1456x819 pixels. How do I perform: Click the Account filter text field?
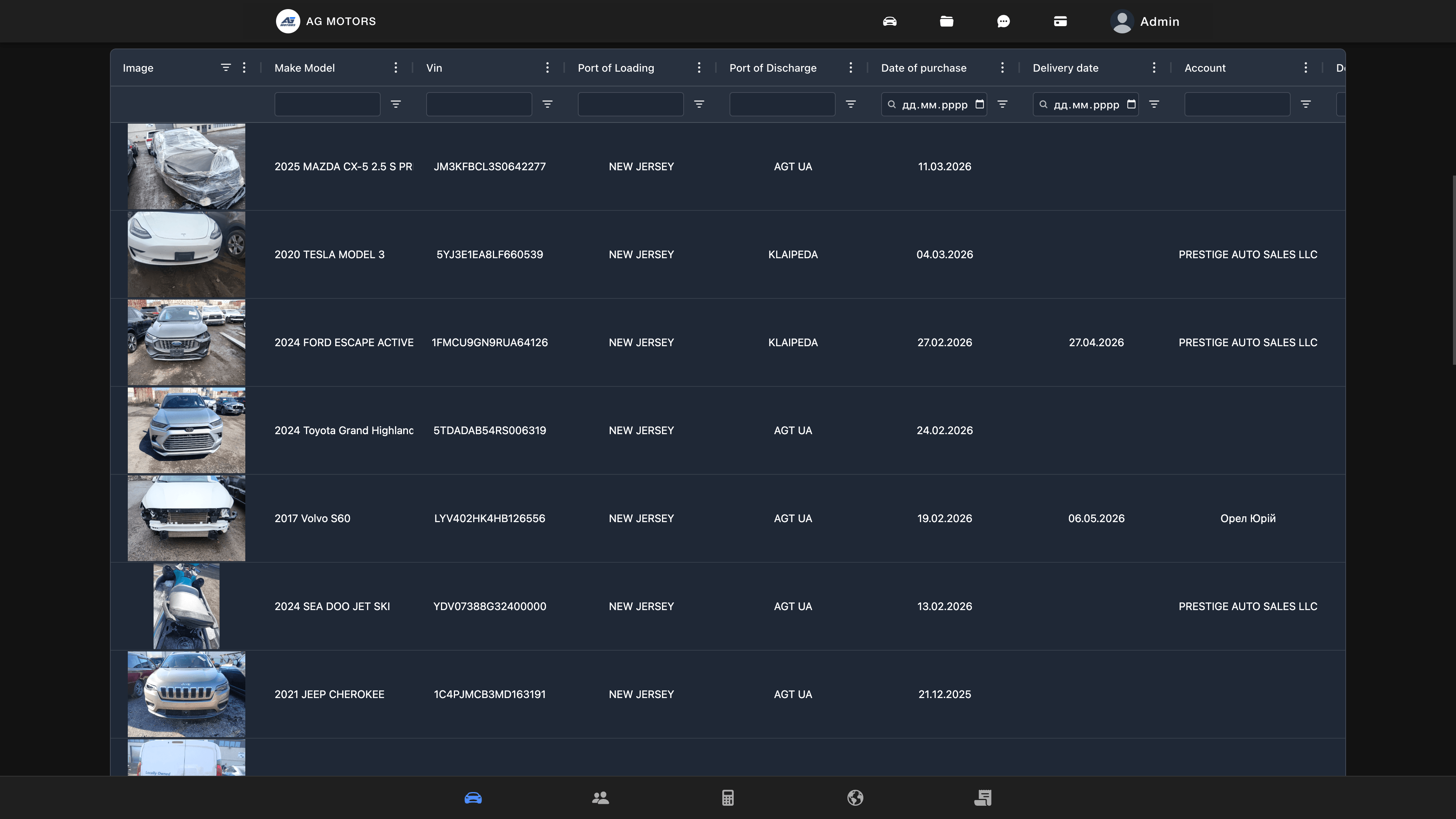(x=1237, y=104)
